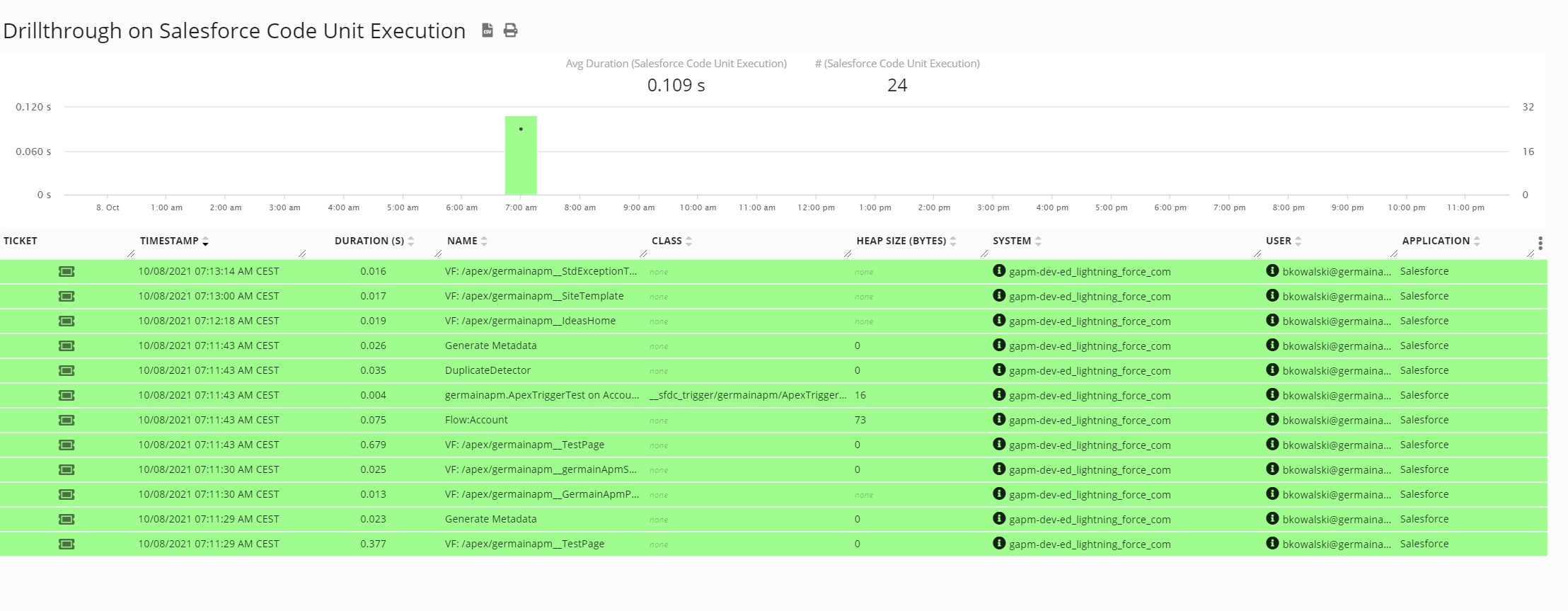1568x611 pixels.
Task: Click system info icon in first row
Action: [999, 270]
